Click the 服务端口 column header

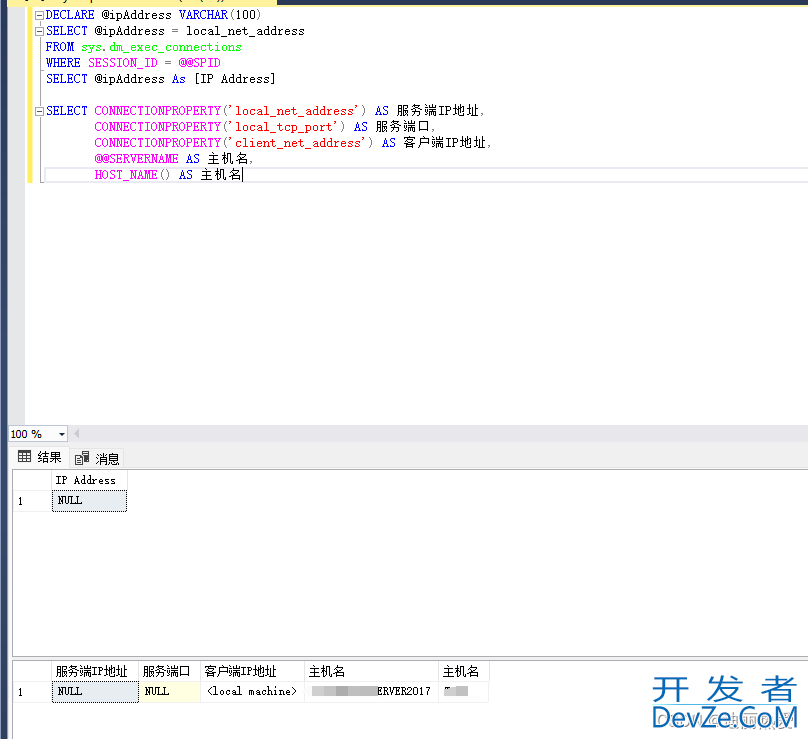click(169, 671)
